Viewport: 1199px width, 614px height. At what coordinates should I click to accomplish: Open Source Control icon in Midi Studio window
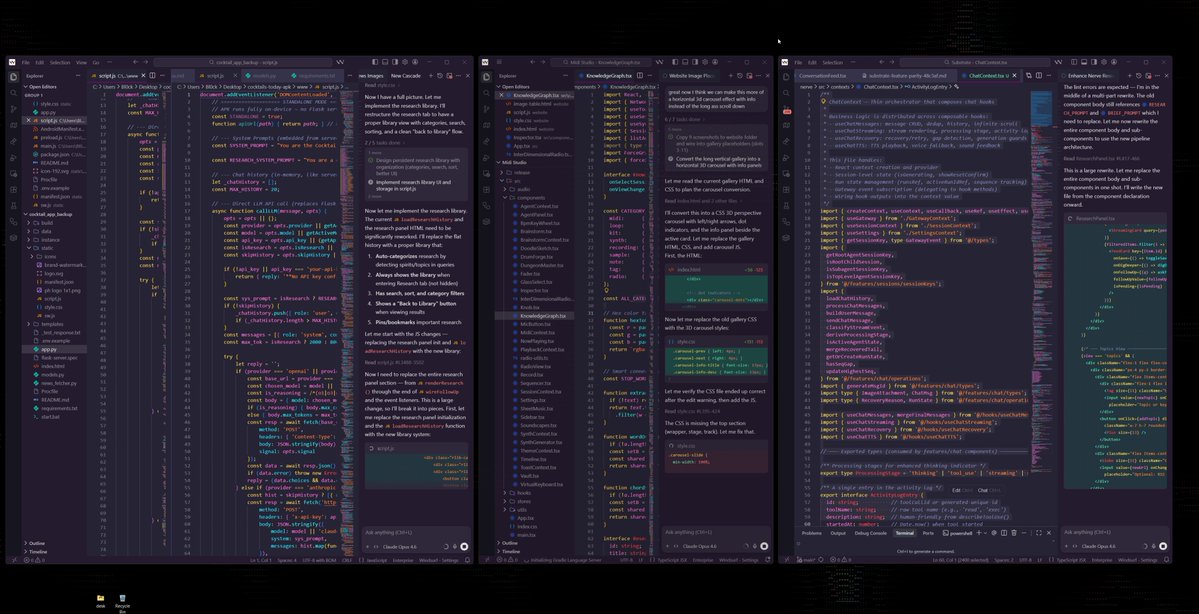click(486, 109)
